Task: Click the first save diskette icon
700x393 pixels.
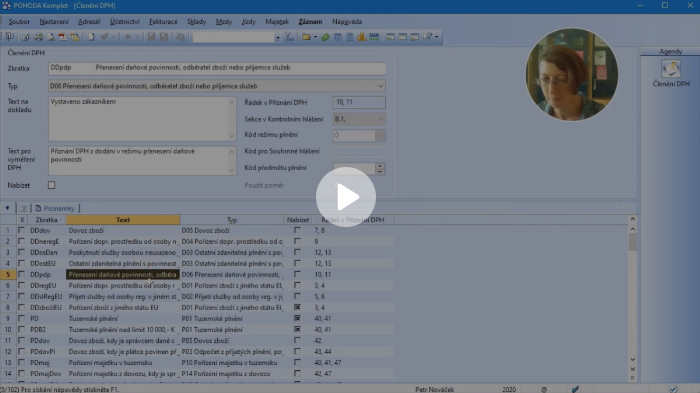Action: (151, 37)
